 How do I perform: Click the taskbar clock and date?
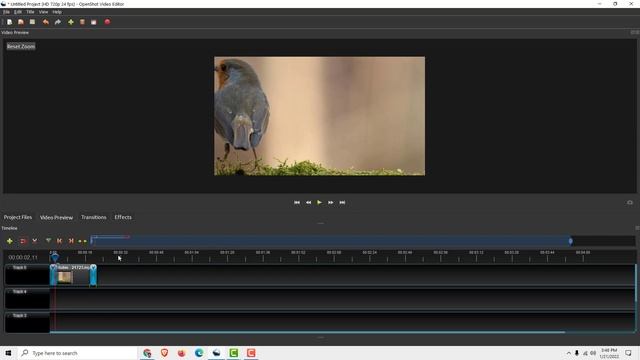[x=609, y=353]
